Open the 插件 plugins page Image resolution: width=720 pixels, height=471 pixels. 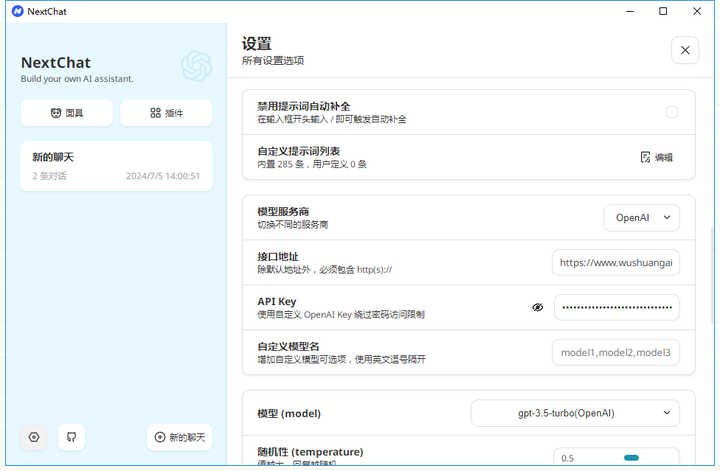166,113
